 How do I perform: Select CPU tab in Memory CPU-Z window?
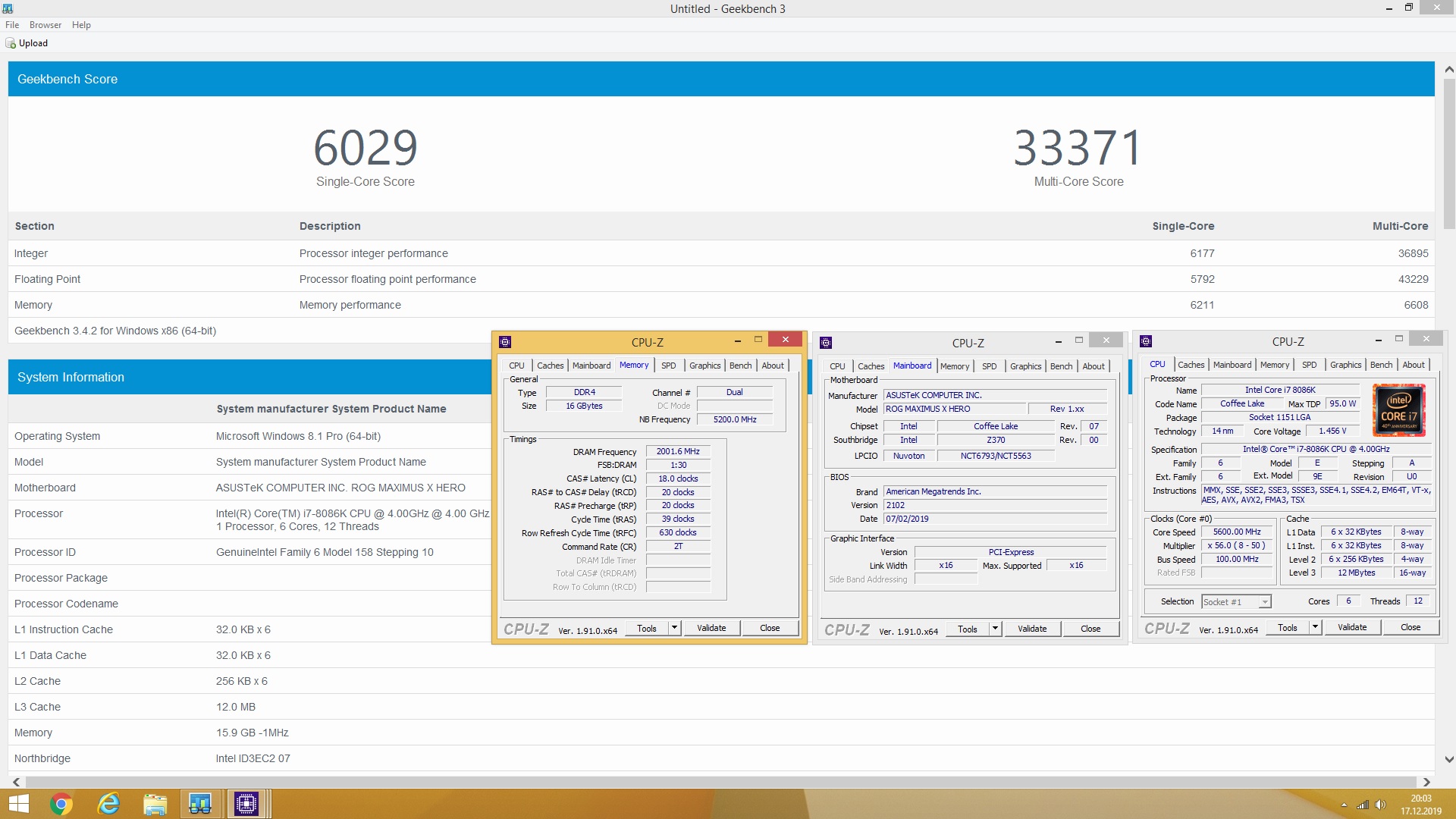(517, 366)
